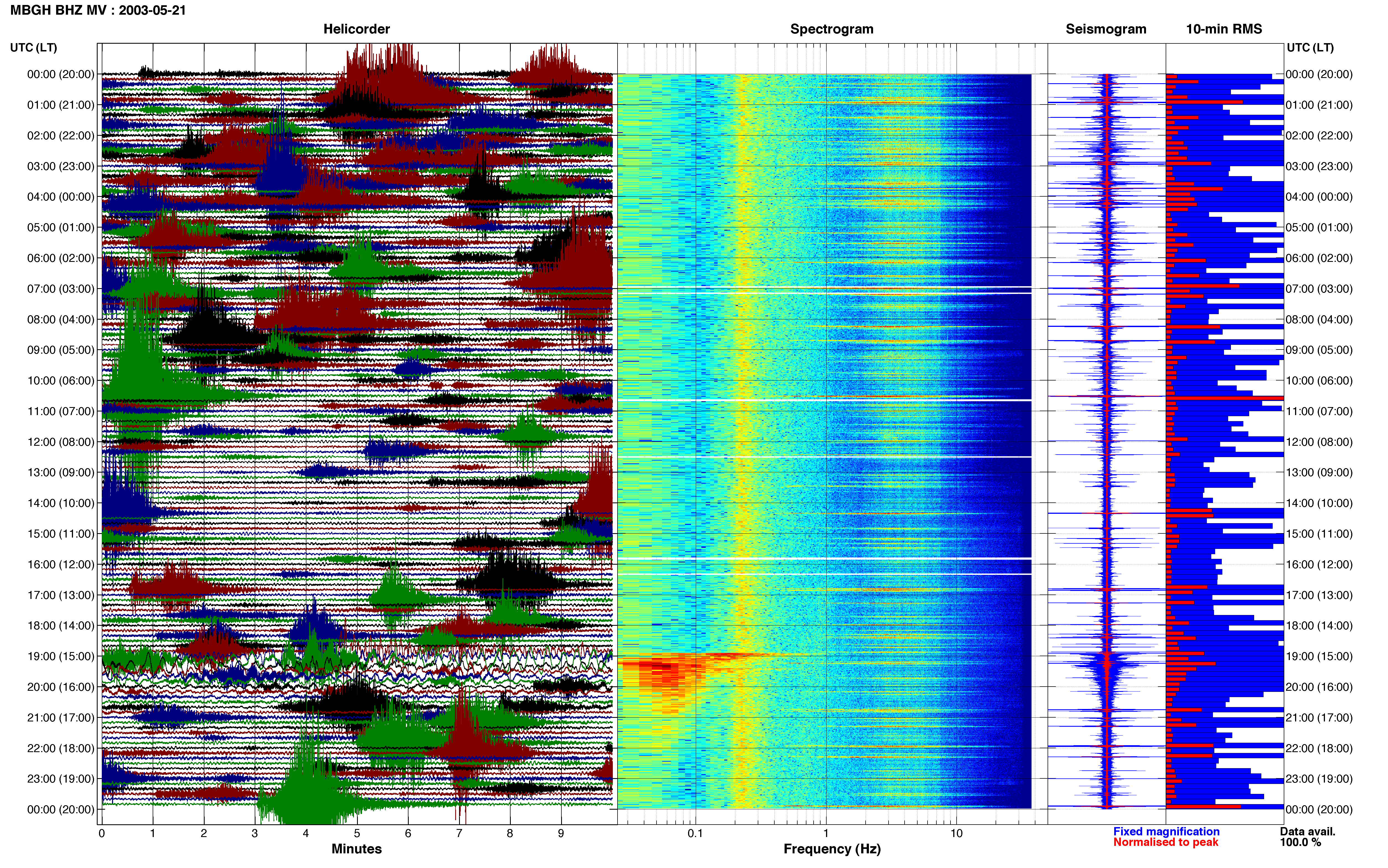1388x868 pixels.
Task: Click the plot title 'MBGH BHZ MV : 2003-05-21'
Action: pos(98,10)
